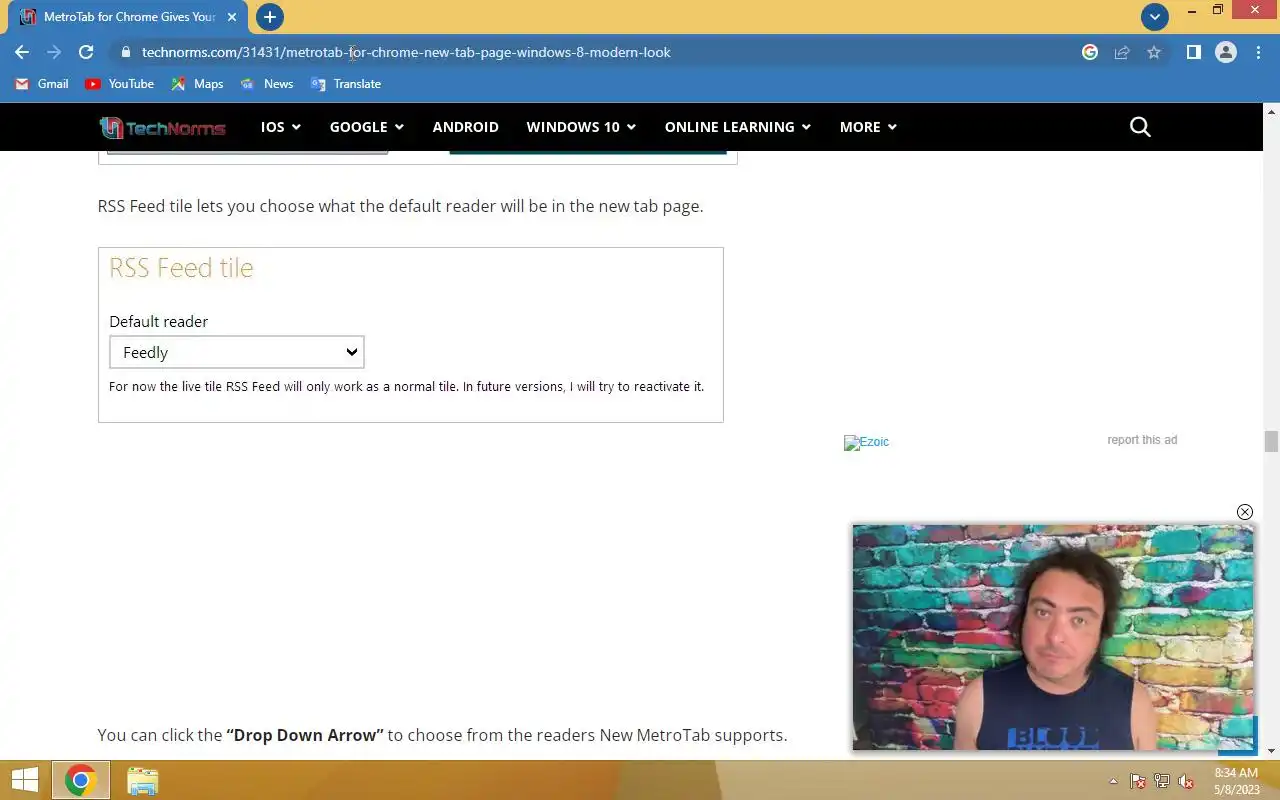Open the ANDROID menu item
The height and width of the screenshot is (800, 1280).
coord(465,127)
